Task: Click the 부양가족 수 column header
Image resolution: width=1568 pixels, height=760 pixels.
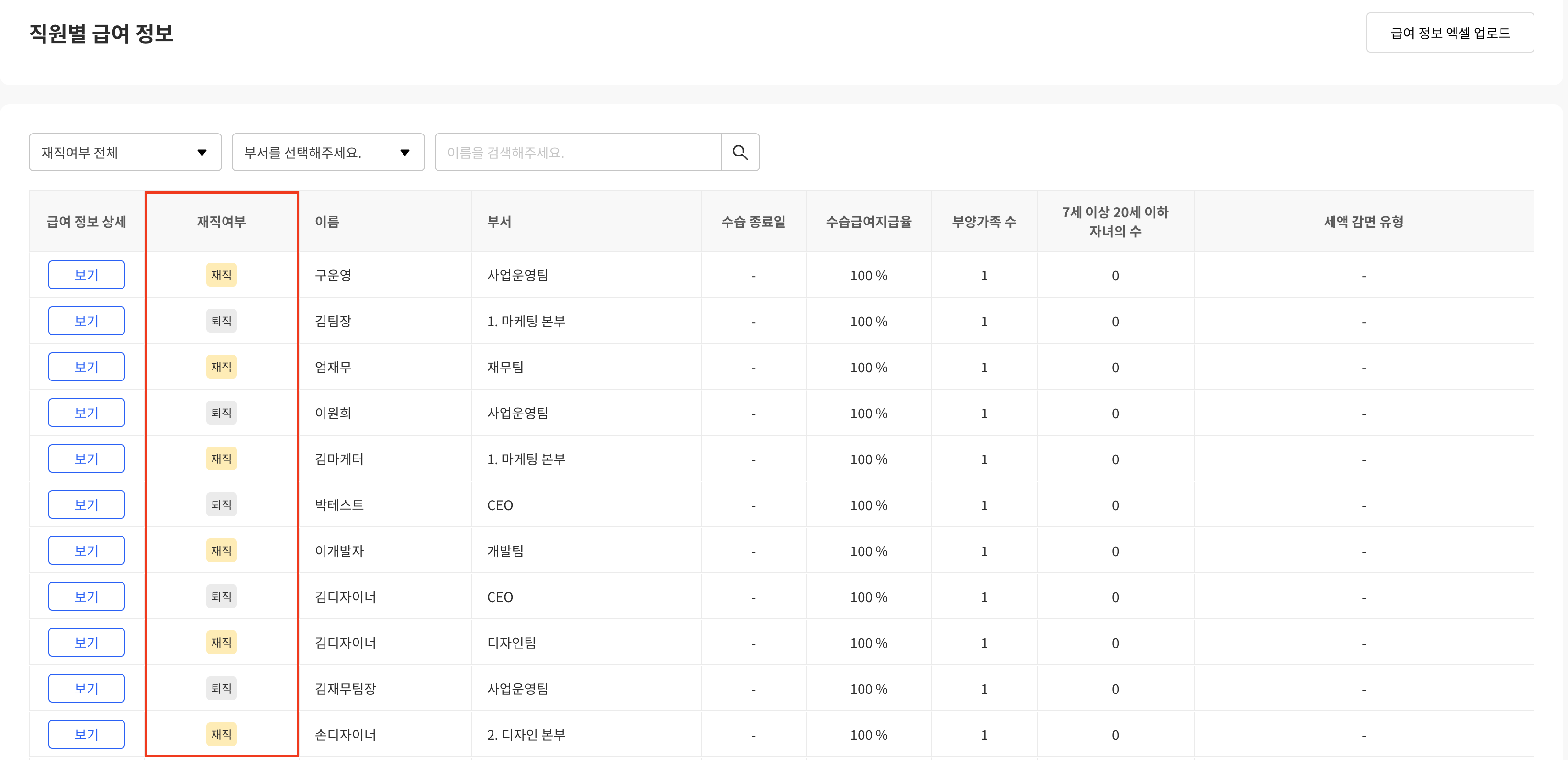Action: pyautogui.click(x=984, y=222)
